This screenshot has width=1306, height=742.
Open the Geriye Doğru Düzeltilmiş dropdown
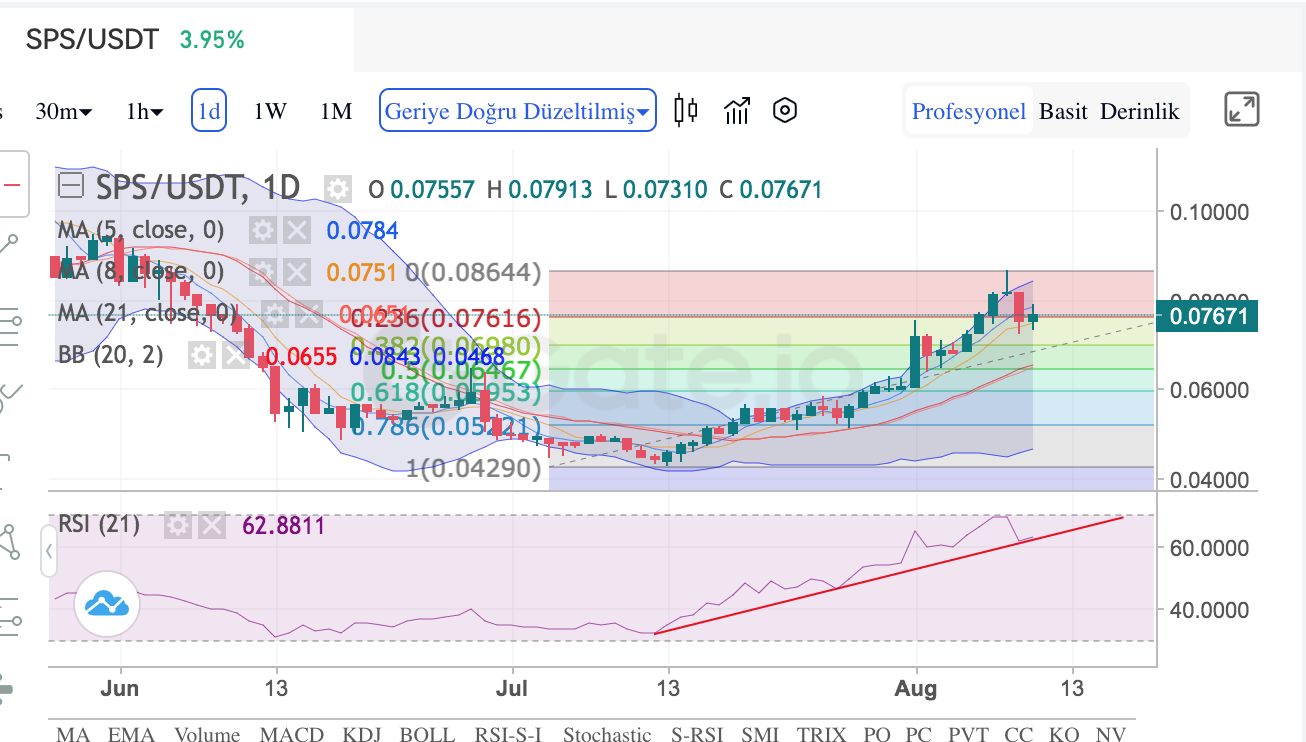pyautogui.click(x=518, y=111)
